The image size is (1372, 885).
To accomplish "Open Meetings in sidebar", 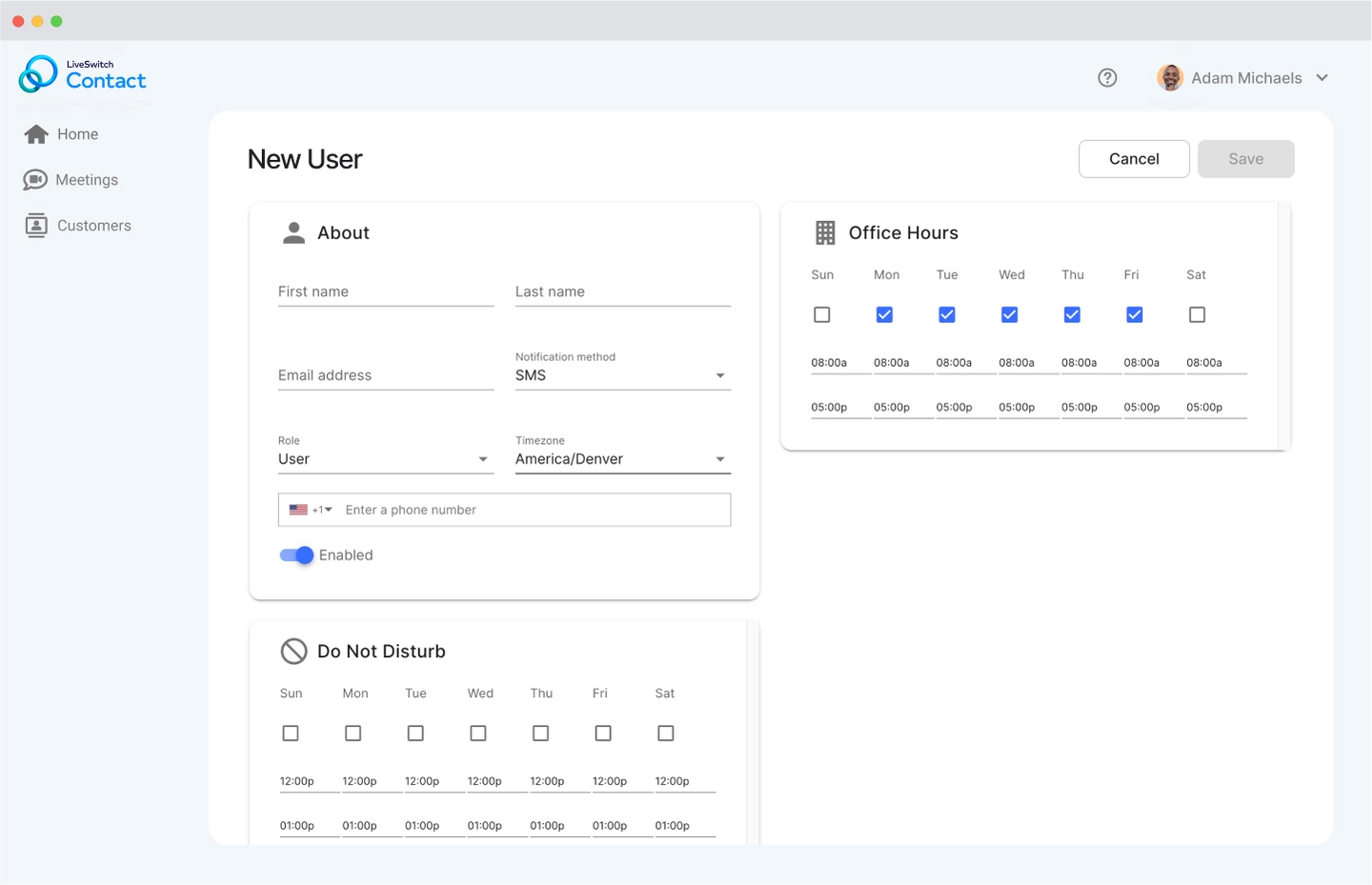I will [x=71, y=180].
